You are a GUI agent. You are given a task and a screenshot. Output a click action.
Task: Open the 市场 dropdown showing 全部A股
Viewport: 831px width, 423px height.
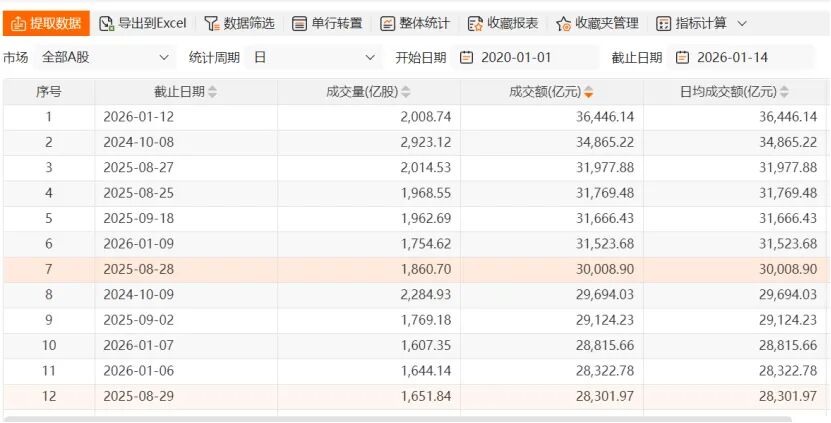106,57
